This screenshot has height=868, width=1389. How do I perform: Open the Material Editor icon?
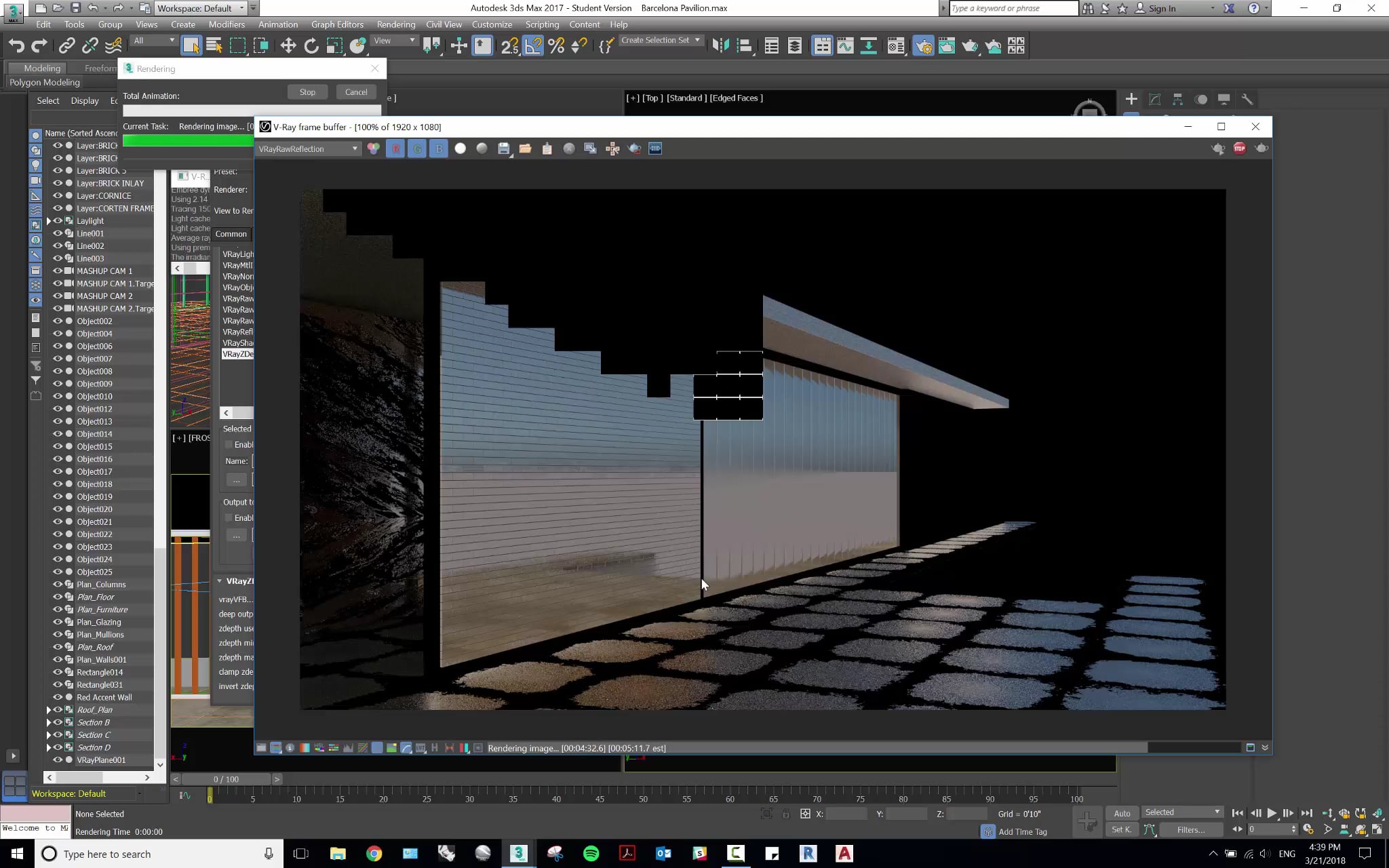coord(895,45)
